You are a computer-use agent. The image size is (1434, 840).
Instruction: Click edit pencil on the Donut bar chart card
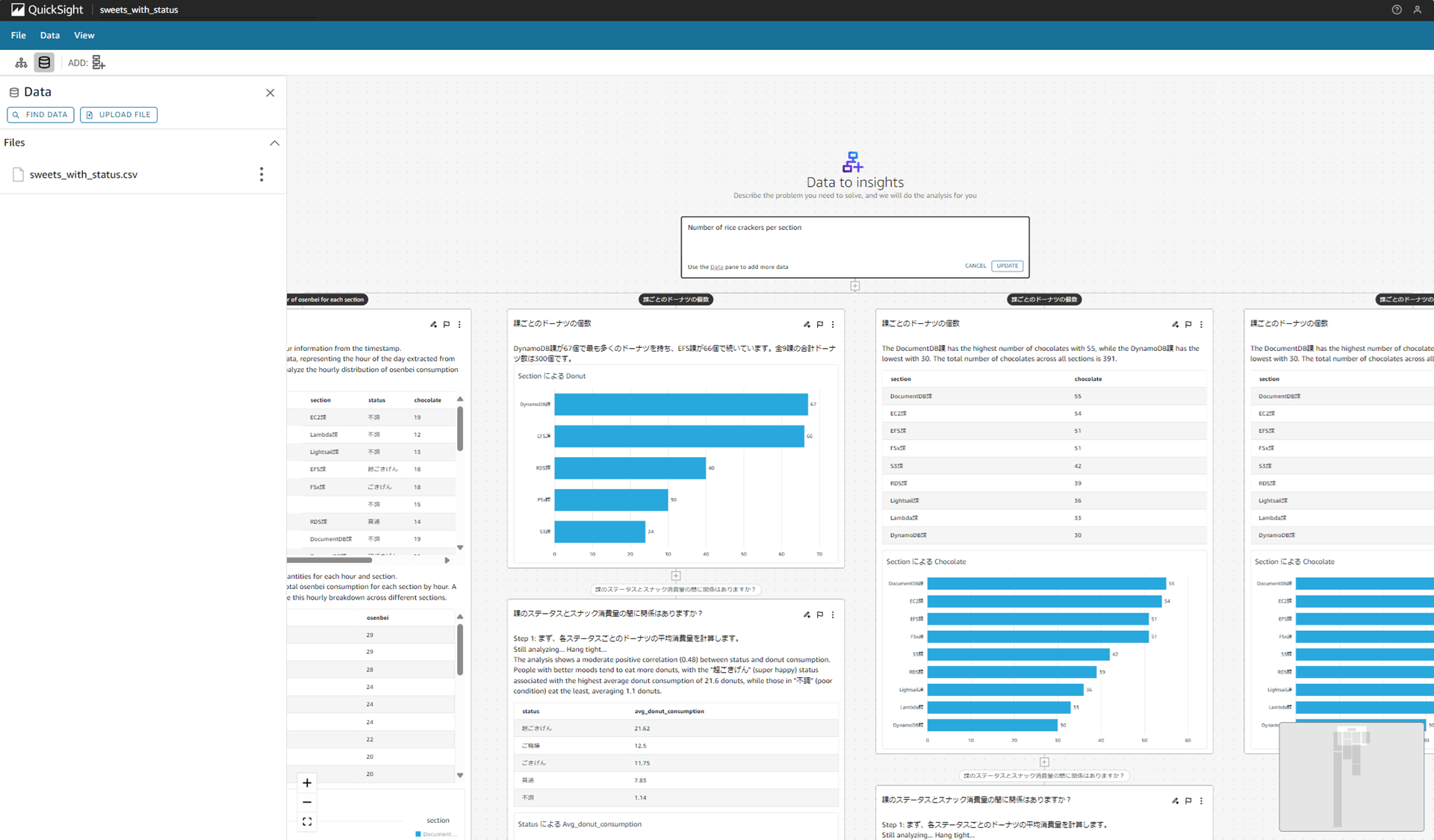pyautogui.click(x=807, y=325)
